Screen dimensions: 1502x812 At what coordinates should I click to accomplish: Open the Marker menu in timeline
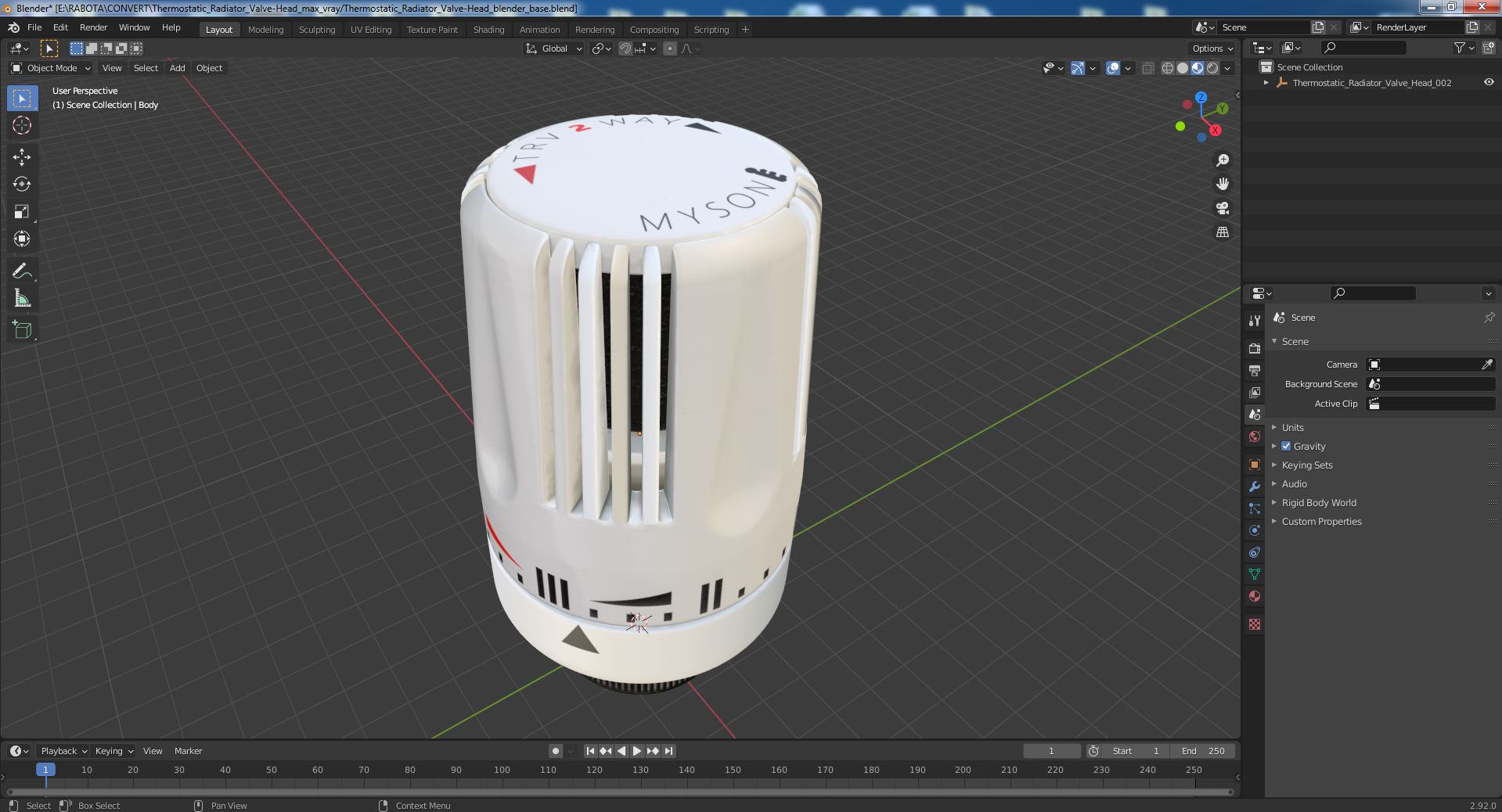coord(188,751)
